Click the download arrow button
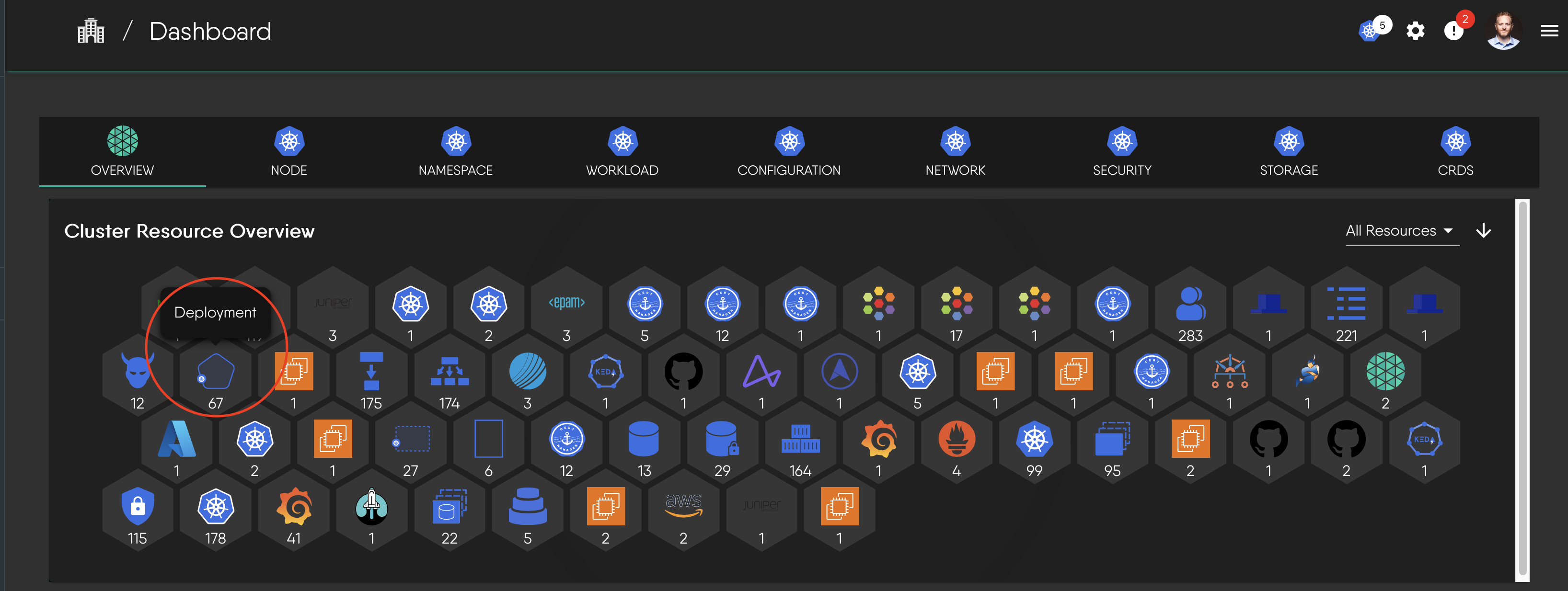The width and height of the screenshot is (1568, 591). point(1483,230)
